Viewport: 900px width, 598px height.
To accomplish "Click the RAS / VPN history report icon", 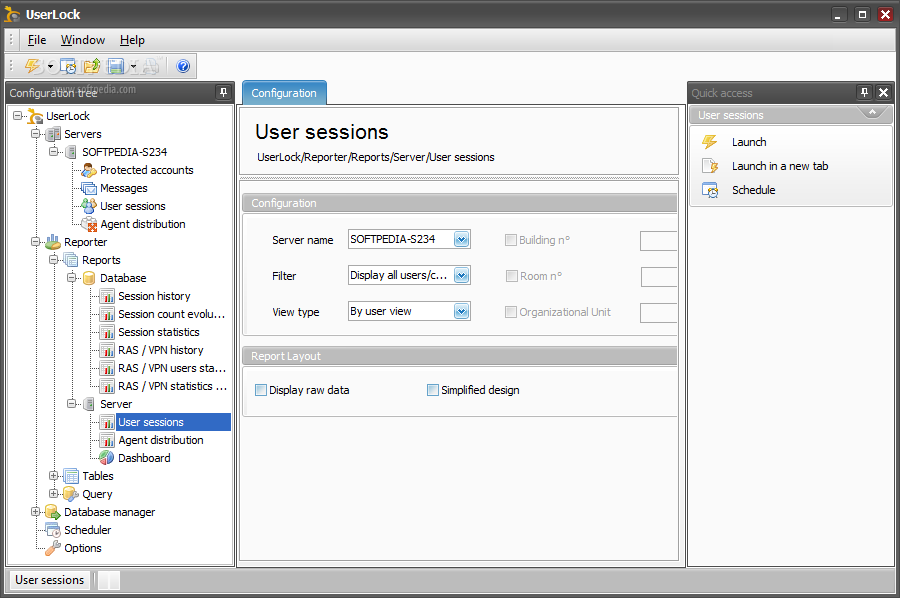I will coord(107,350).
